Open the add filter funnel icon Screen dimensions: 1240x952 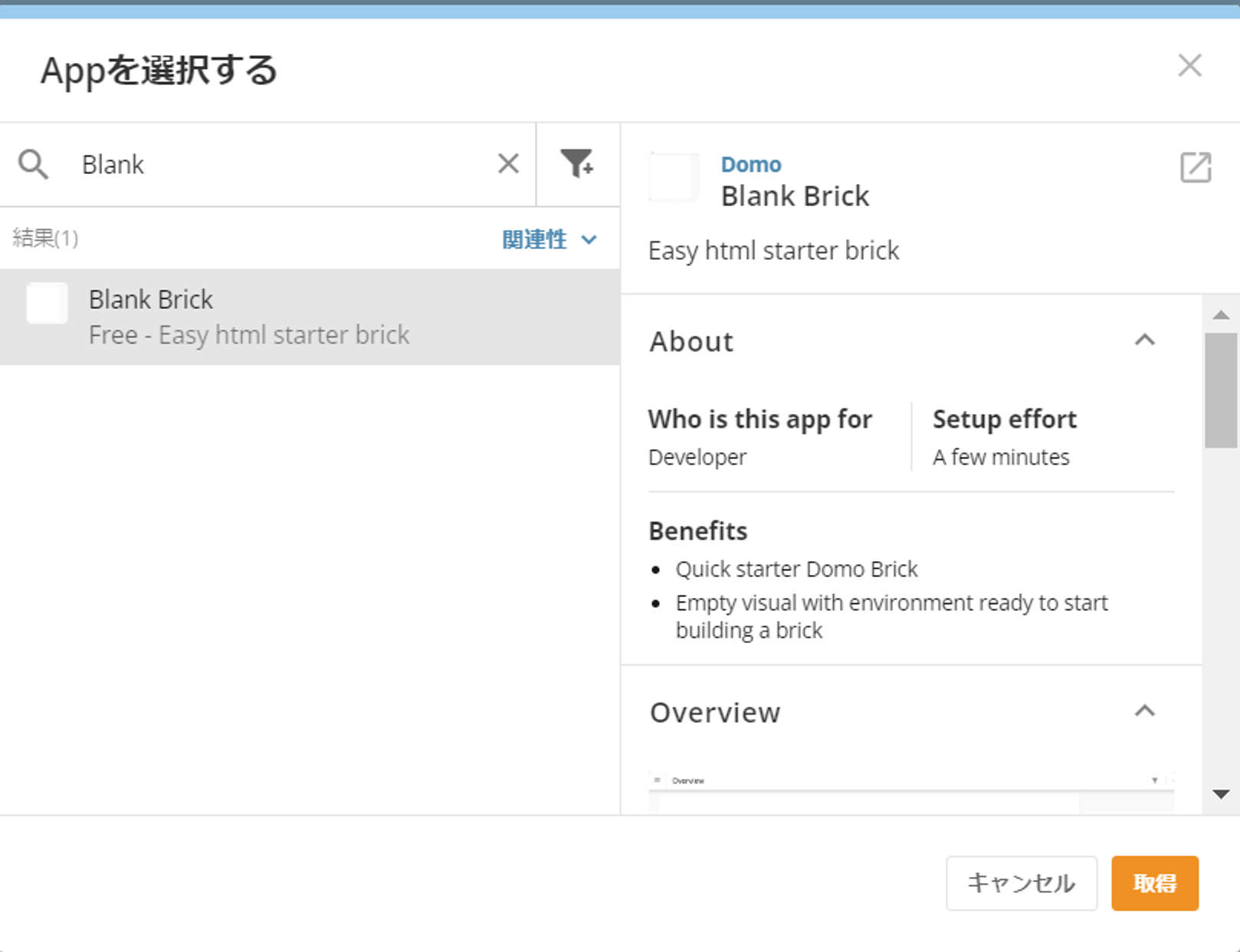click(577, 163)
